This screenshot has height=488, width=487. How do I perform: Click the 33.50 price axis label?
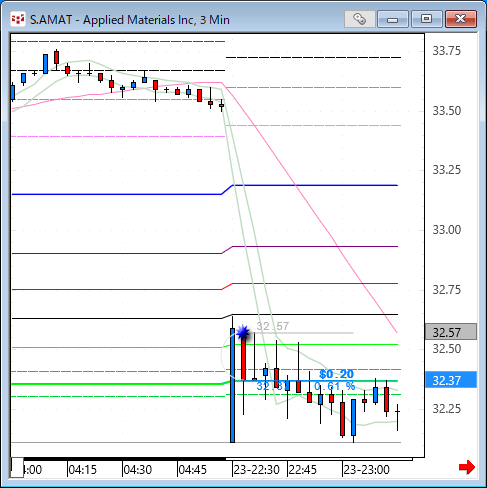point(447,111)
